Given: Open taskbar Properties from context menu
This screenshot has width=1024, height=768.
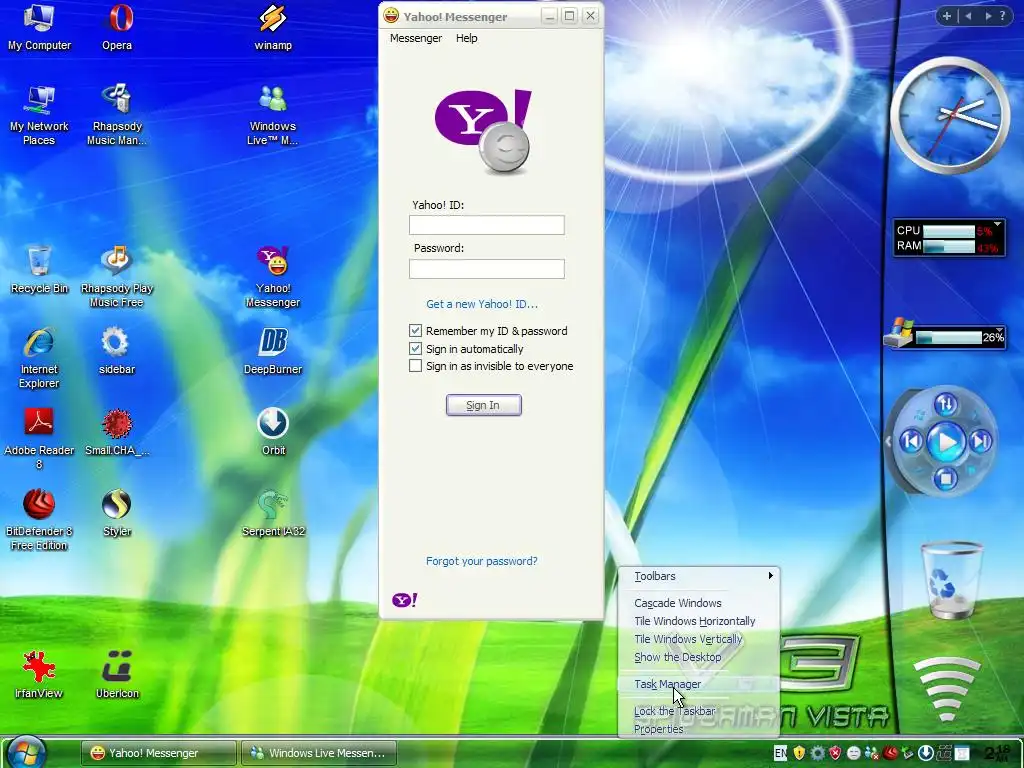Looking at the screenshot, I should (698, 729).
